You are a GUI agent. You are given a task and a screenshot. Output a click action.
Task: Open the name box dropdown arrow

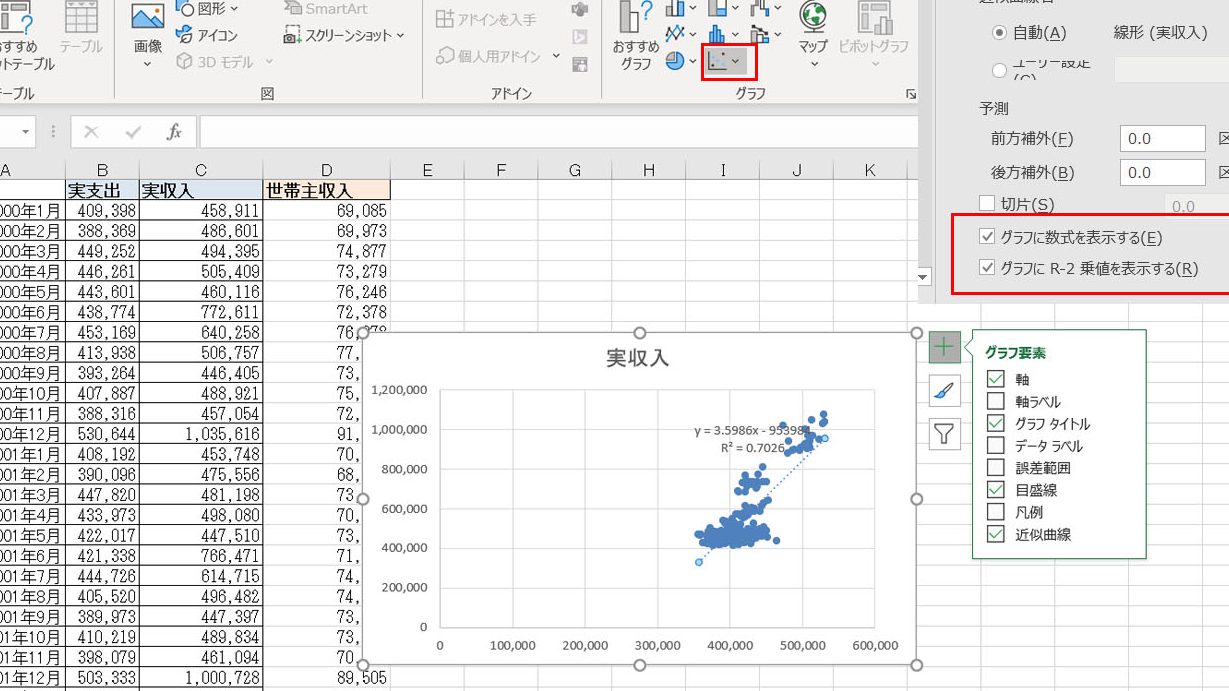[x=26, y=132]
